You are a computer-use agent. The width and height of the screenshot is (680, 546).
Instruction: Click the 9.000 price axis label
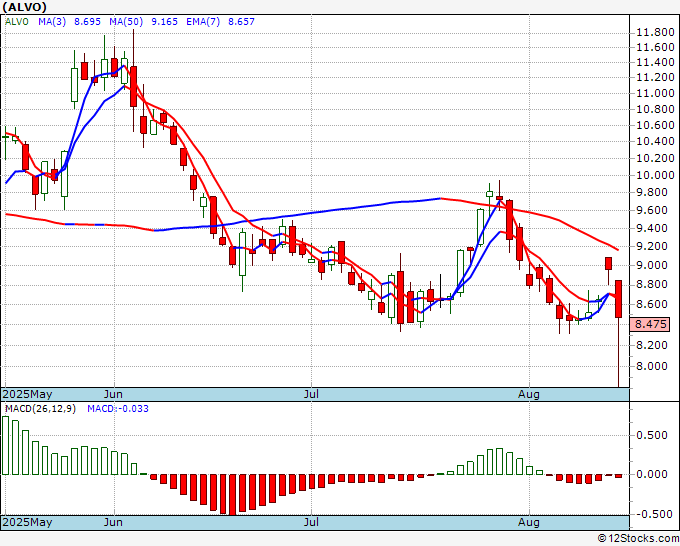tap(652, 265)
